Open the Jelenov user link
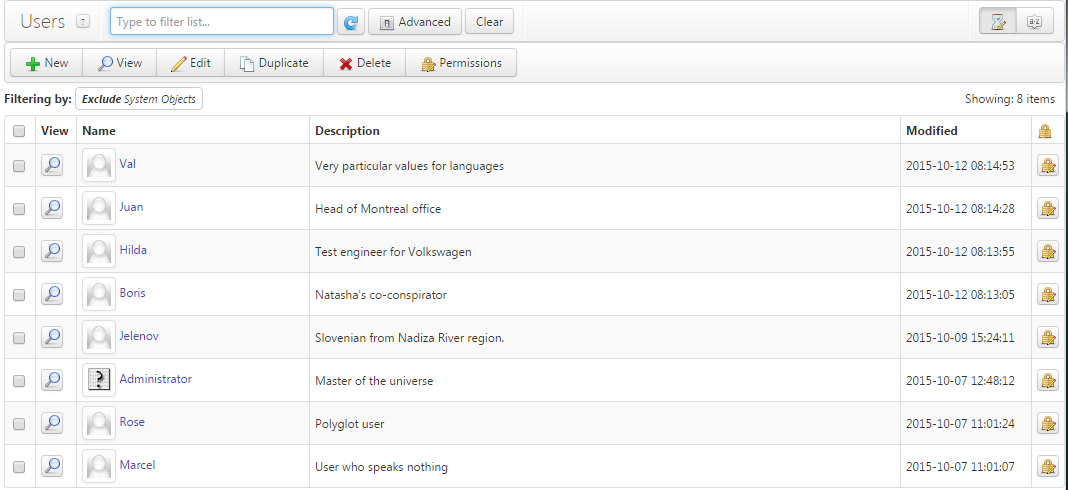 tap(139, 335)
